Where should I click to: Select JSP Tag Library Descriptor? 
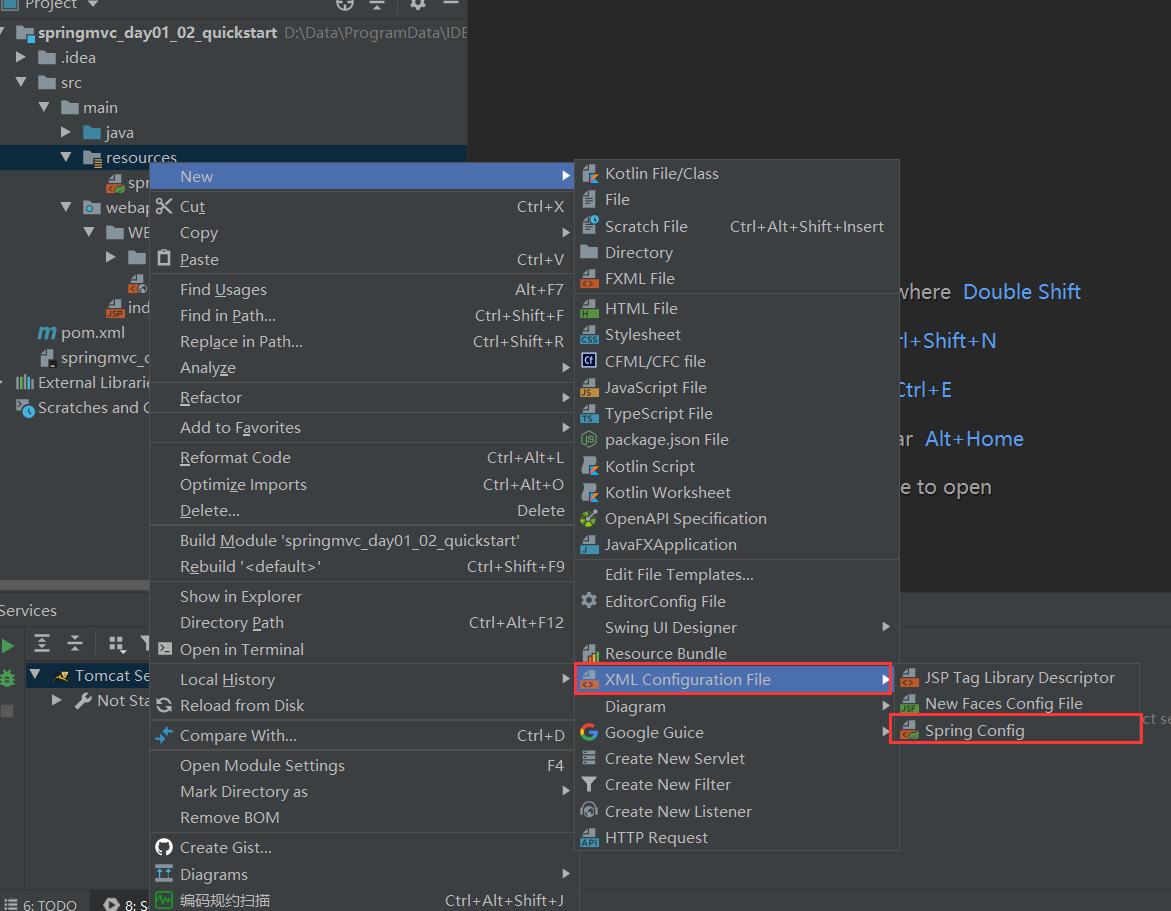click(1016, 677)
